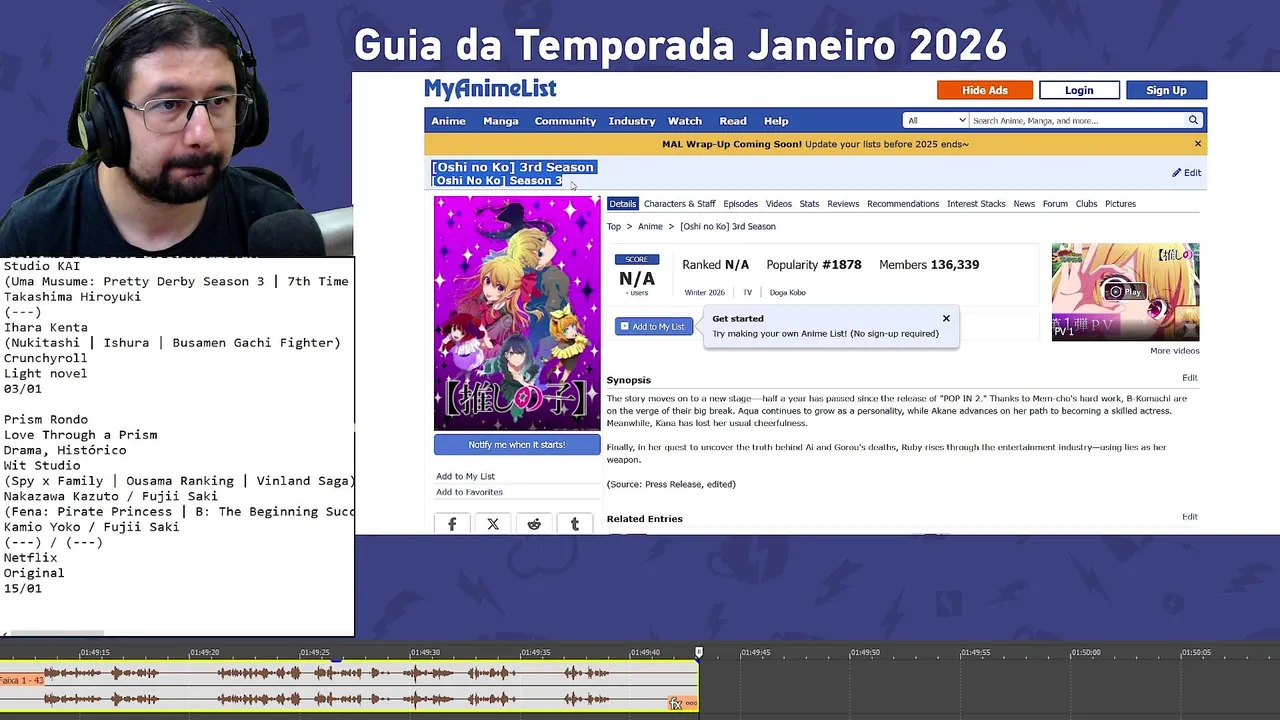Share on Facebook icon

click(452, 524)
